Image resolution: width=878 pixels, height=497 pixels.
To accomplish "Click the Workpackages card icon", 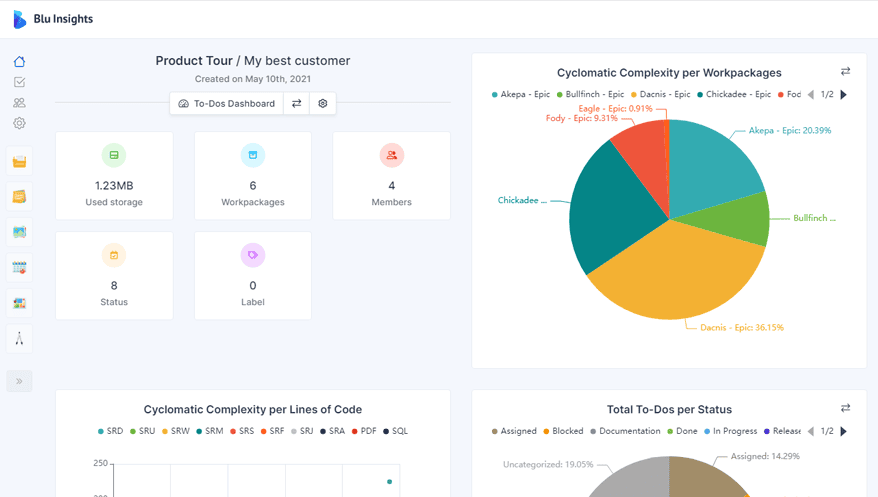I will pyautogui.click(x=253, y=155).
